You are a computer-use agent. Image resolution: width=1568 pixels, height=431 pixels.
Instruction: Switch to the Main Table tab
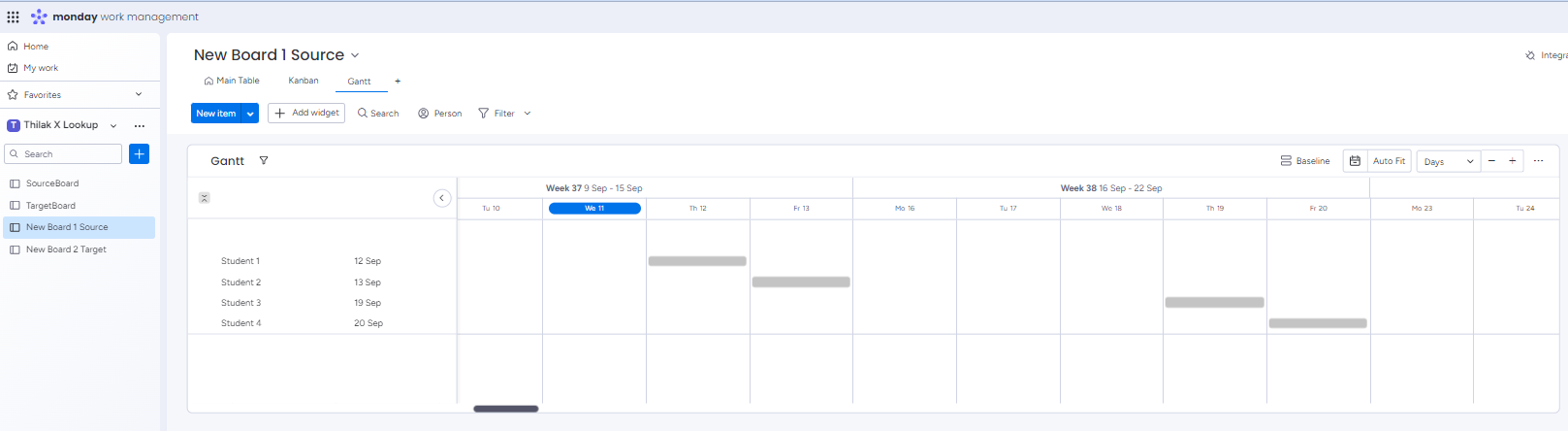pyautogui.click(x=232, y=82)
